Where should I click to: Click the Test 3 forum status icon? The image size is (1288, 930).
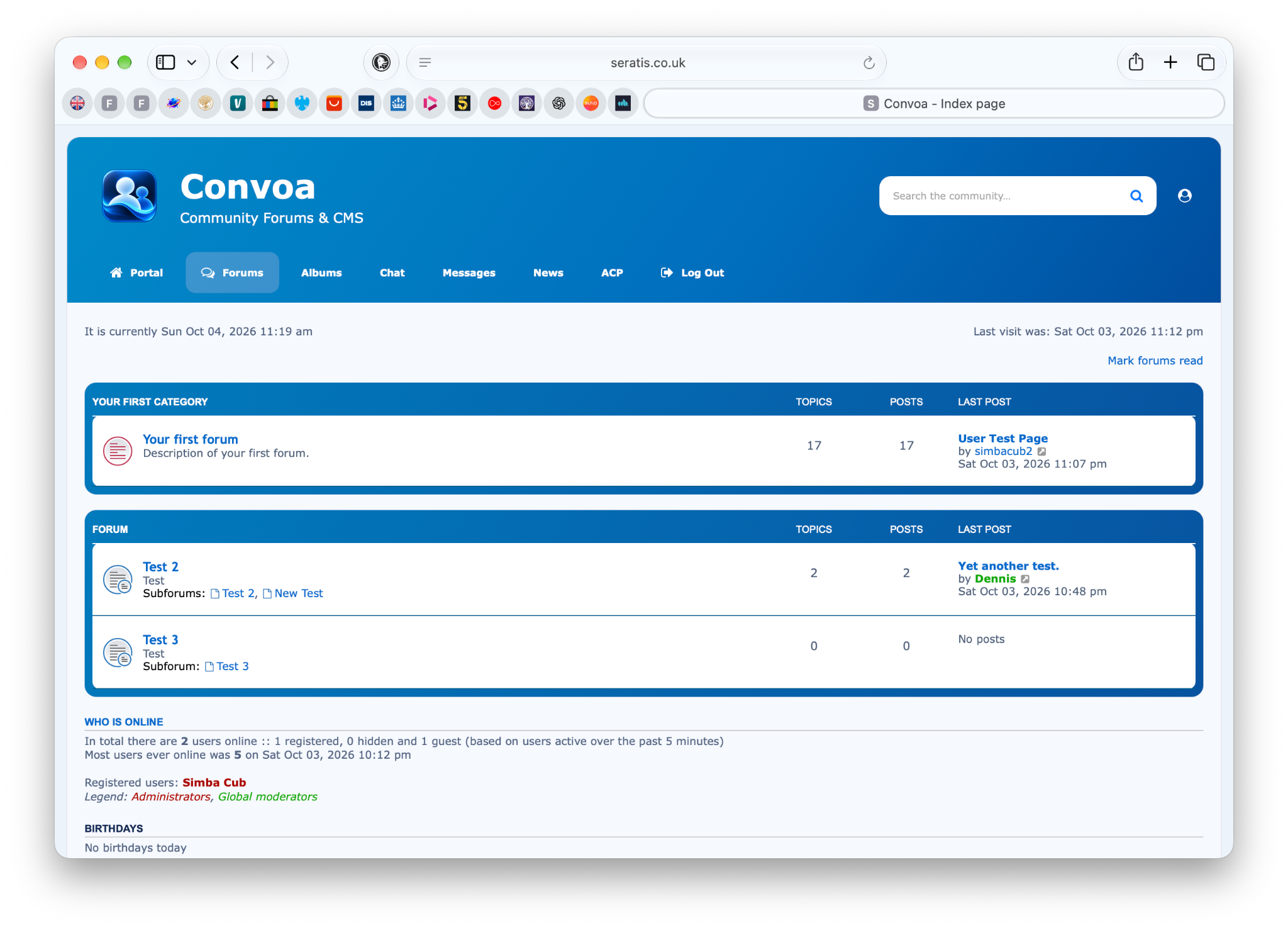click(118, 652)
